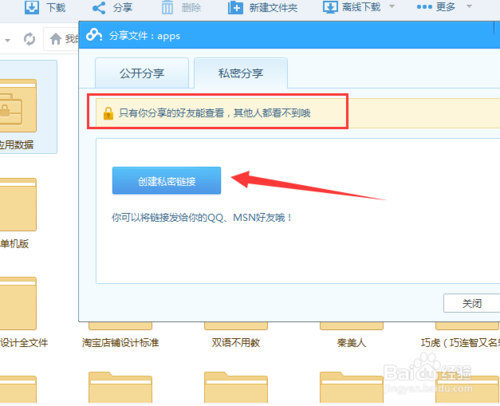
Task: Select the 应用数据 locked folder
Action: click(x=18, y=107)
